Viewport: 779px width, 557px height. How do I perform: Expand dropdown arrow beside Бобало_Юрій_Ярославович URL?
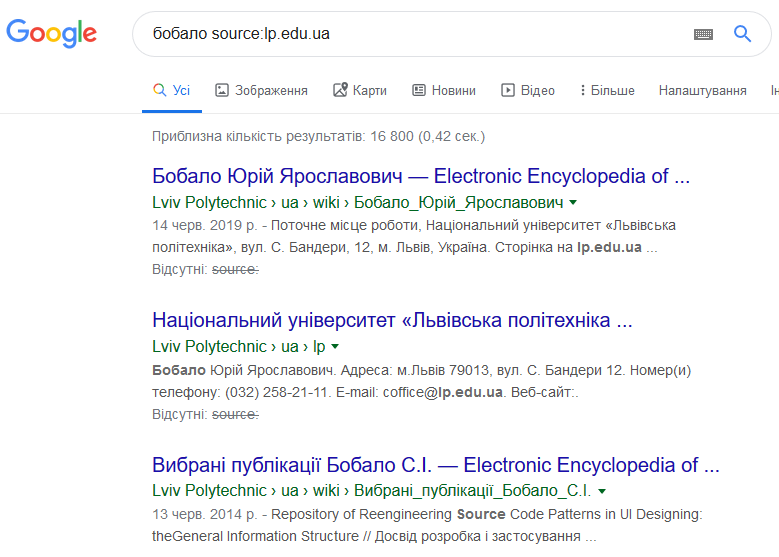click(x=573, y=202)
